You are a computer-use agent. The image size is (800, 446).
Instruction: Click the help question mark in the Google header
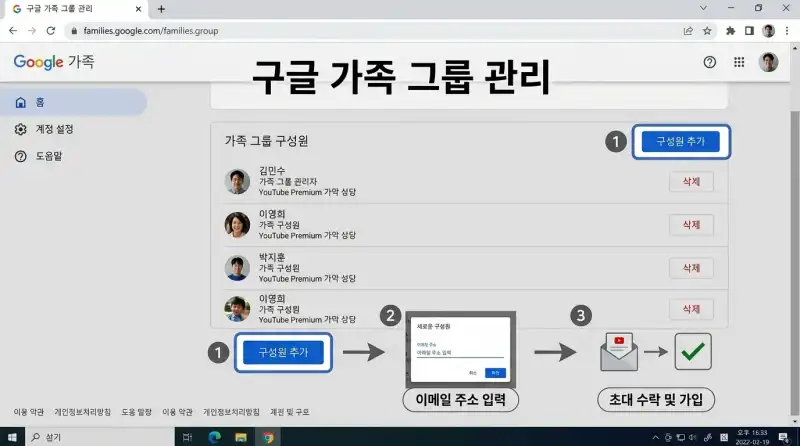pos(710,62)
